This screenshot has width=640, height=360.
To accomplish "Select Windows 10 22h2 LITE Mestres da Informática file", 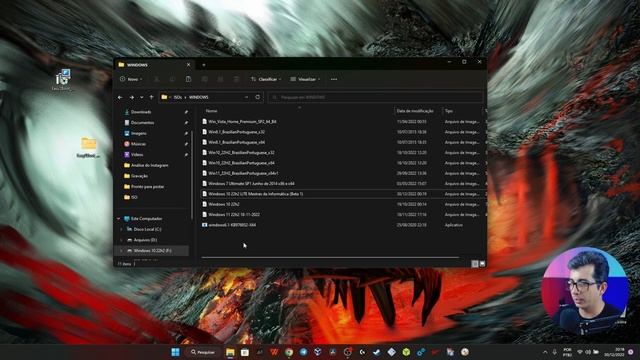I will click(x=255, y=194).
